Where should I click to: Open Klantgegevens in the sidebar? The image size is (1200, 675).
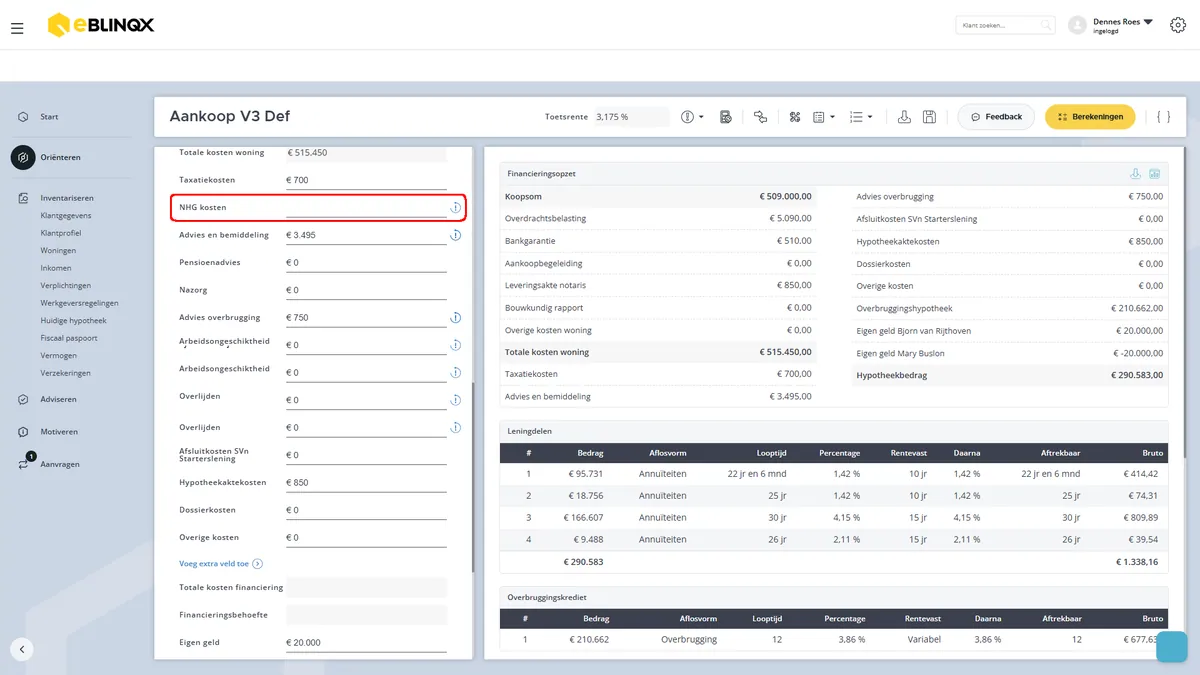(x=66, y=215)
